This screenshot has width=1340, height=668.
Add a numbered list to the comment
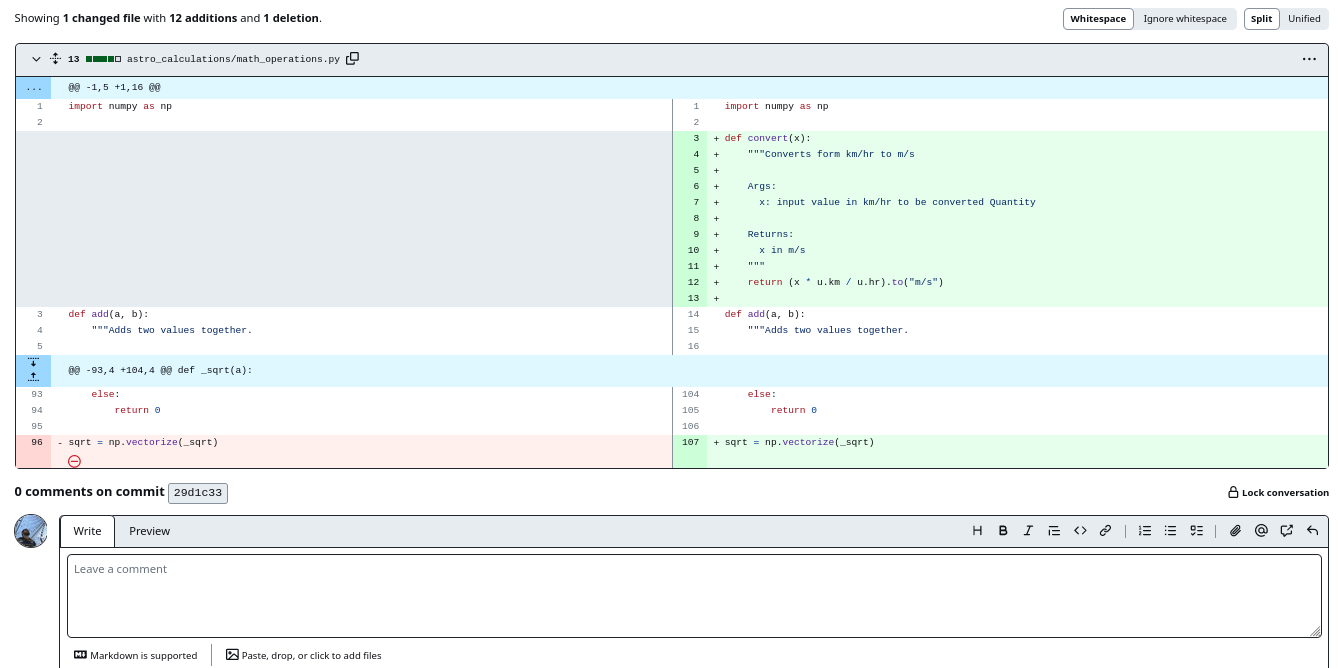1145,531
